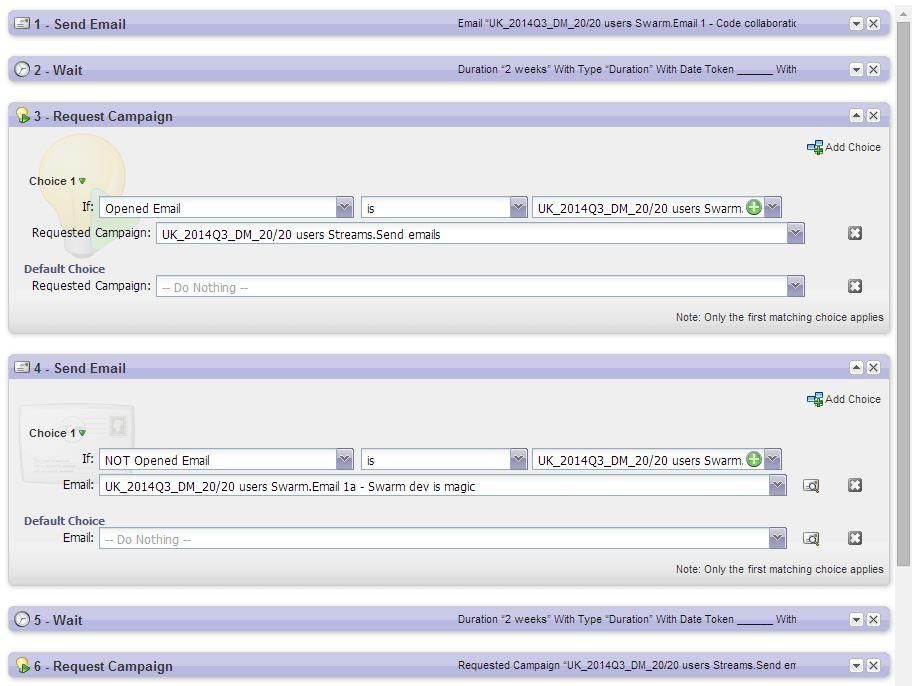Open Requested Campaign 'Streams.Send emails' dropdown
The width and height of the screenshot is (916, 686).
[795, 234]
